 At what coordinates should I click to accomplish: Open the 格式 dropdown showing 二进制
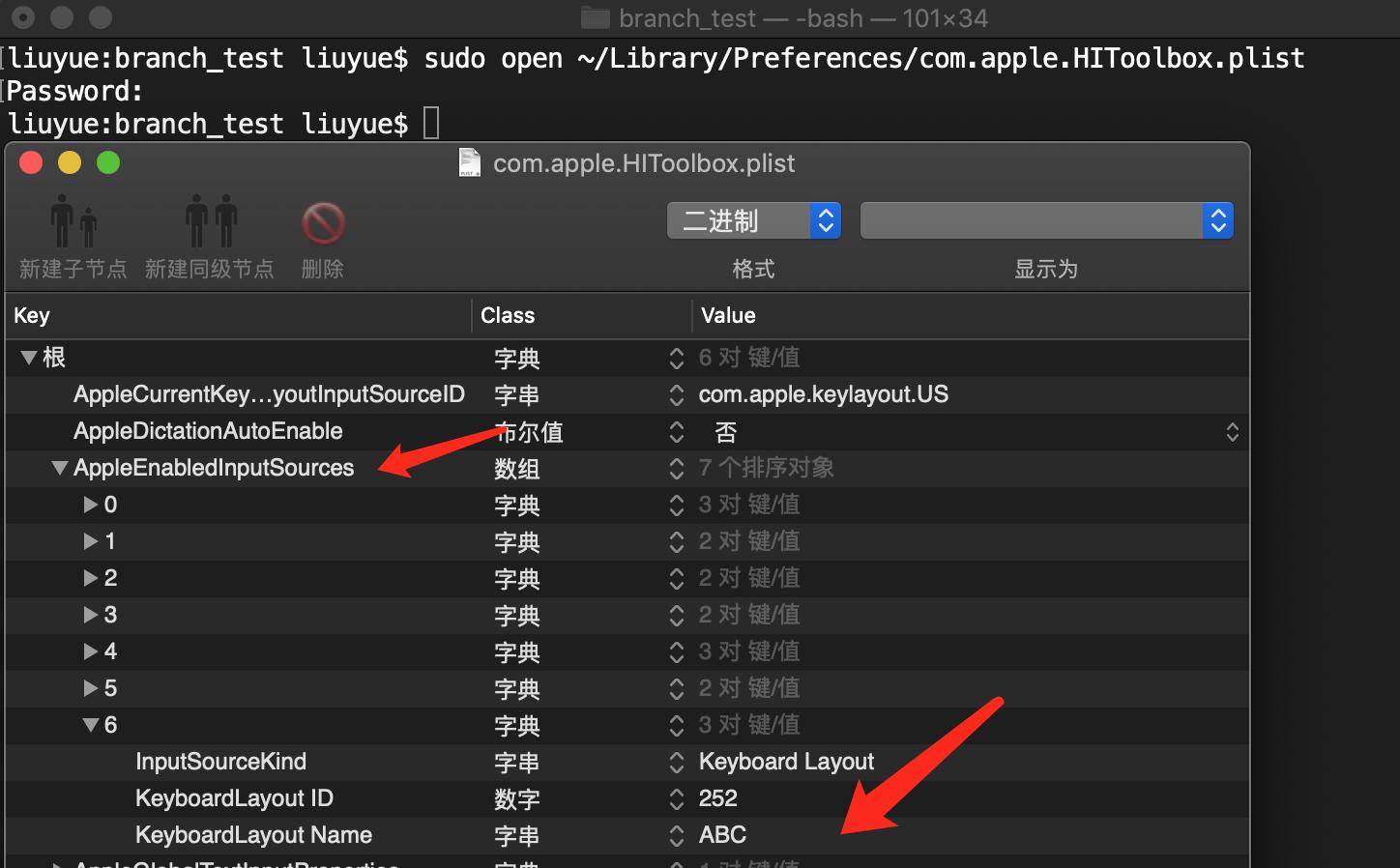753,220
